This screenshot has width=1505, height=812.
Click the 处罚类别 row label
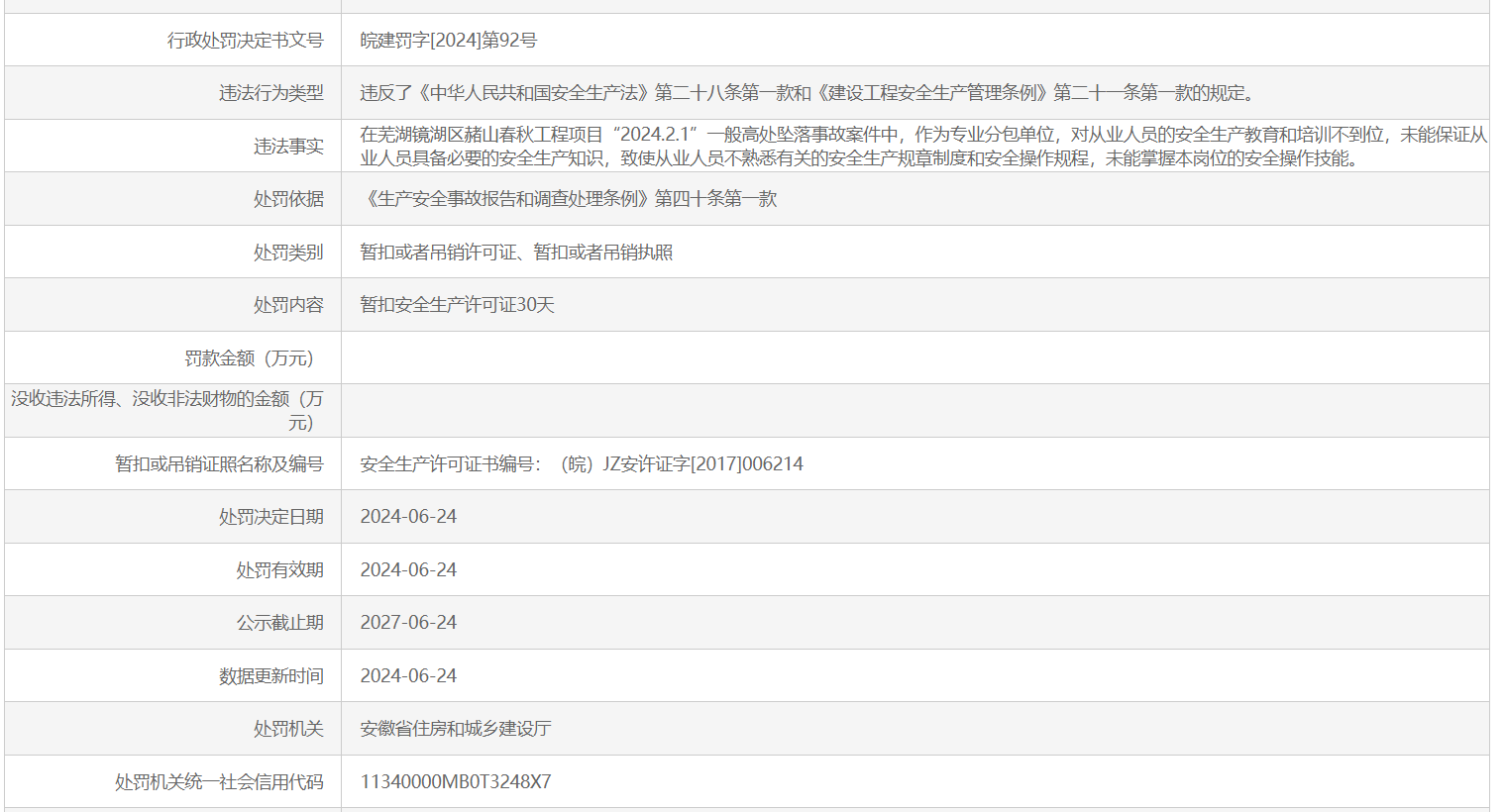[288, 253]
